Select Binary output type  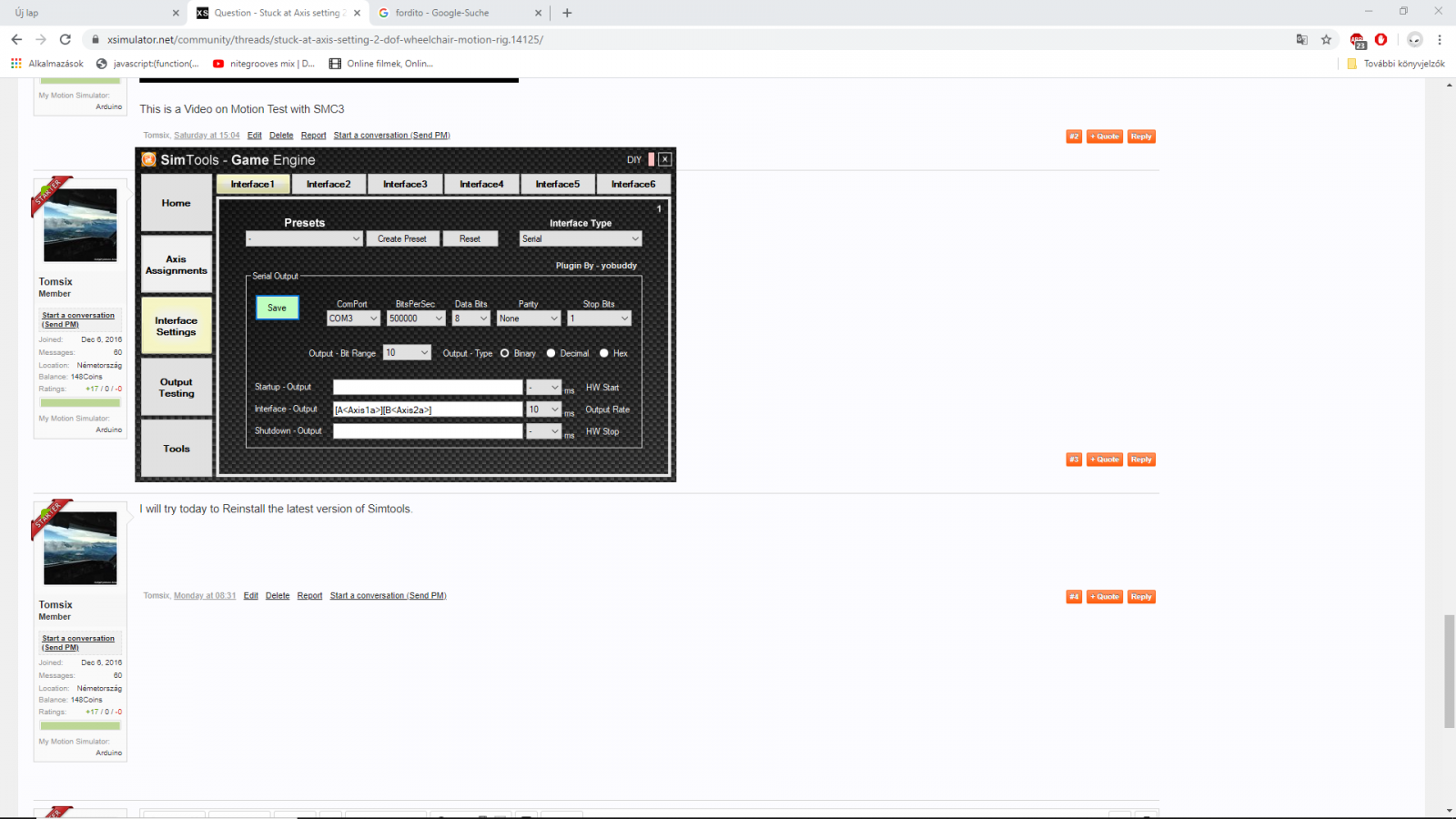(504, 353)
